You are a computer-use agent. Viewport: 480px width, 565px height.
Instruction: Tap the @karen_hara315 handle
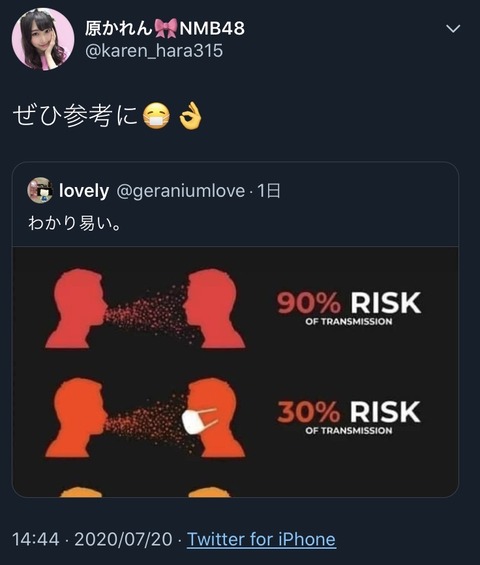click(154, 50)
